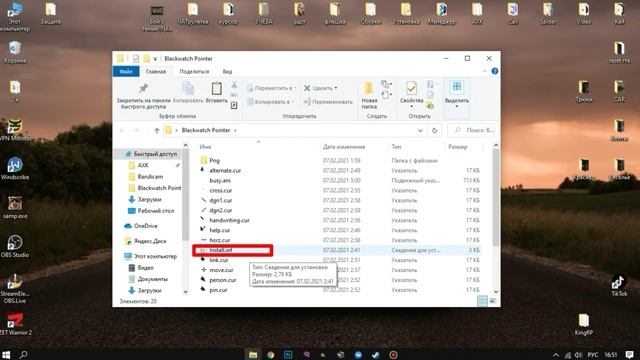Screen dimensions: 640x360
Task: Select the file move.cur
Action: click(221, 270)
